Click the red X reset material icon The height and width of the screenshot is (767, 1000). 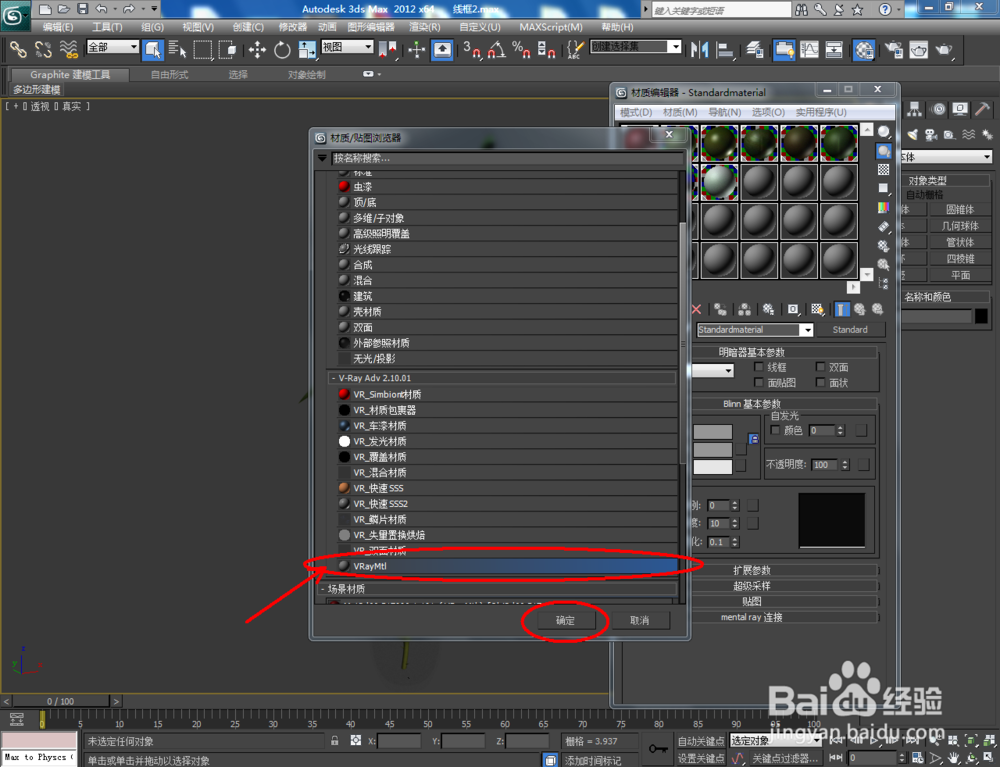pos(696,309)
